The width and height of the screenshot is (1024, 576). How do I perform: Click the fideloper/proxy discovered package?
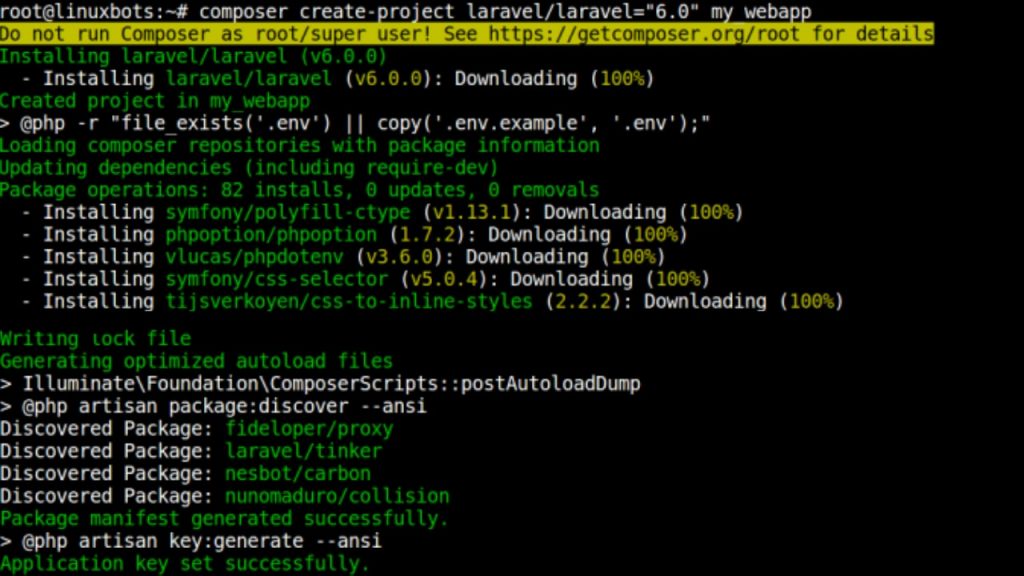pyautogui.click(x=309, y=428)
